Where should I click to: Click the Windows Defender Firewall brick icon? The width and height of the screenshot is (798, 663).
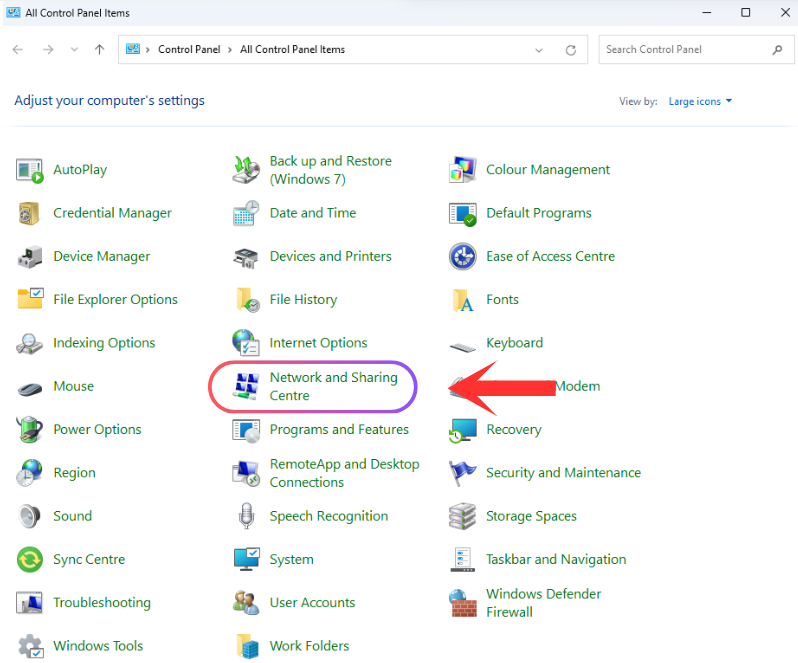pos(463,603)
